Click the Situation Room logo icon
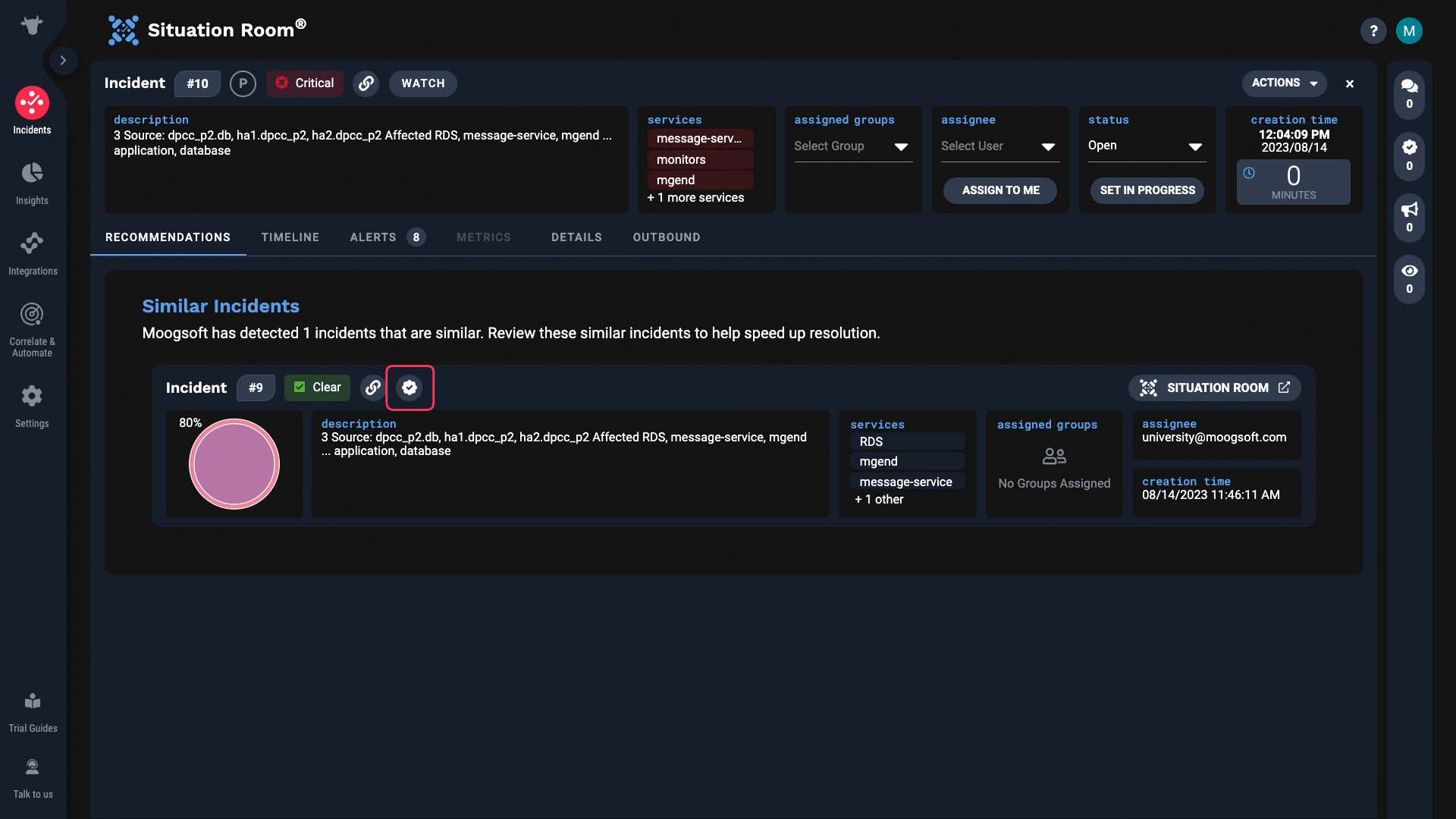 [x=123, y=30]
